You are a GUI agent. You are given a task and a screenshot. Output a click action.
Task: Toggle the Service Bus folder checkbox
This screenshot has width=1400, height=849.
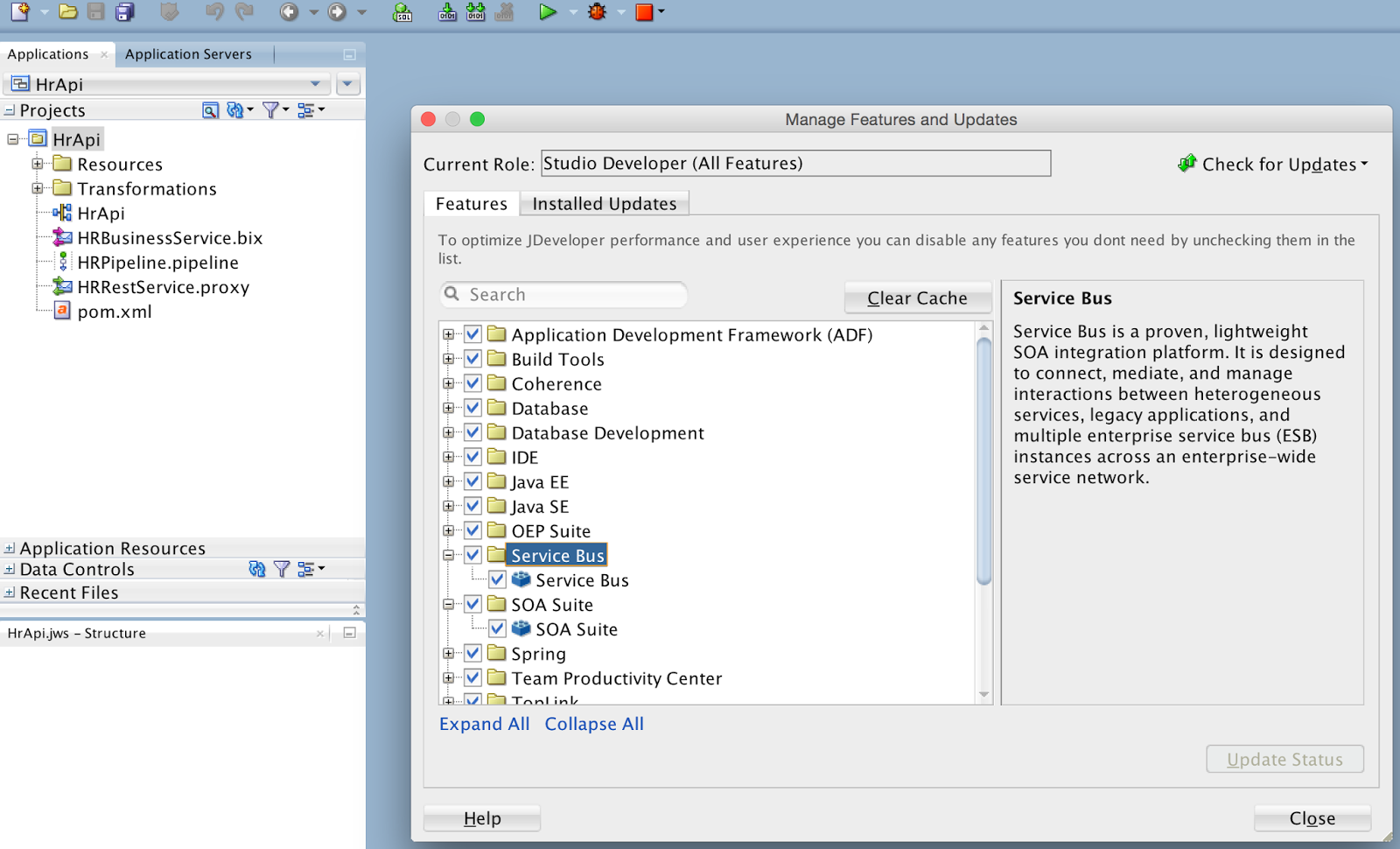click(473, 555)
